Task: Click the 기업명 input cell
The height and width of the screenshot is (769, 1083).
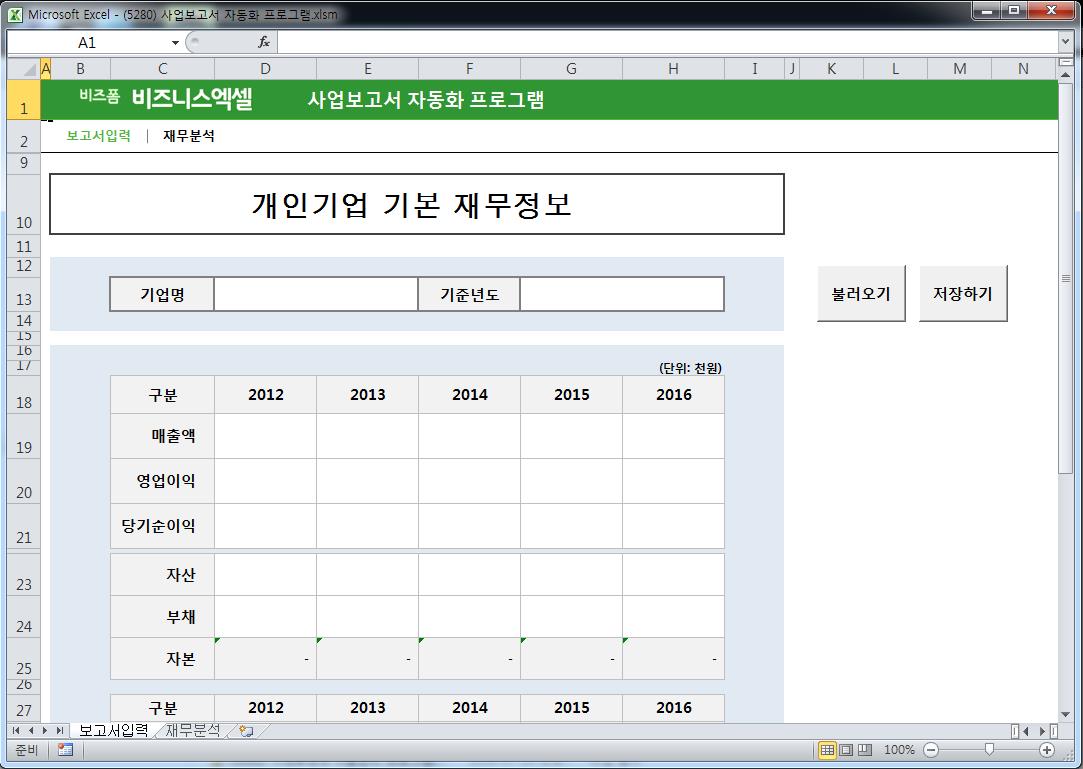Action: (x=315, y=295)
